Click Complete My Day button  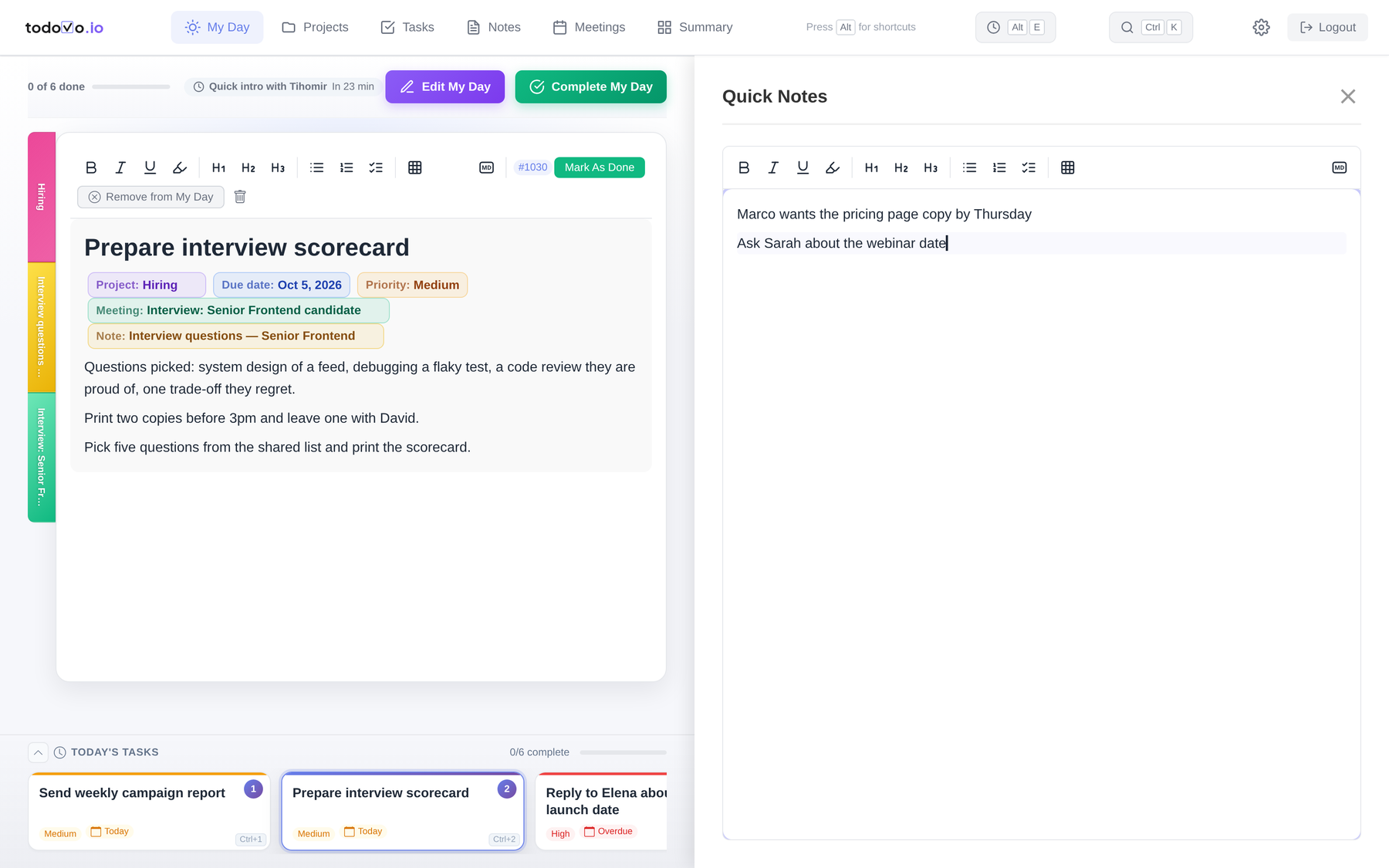point(590,86)
